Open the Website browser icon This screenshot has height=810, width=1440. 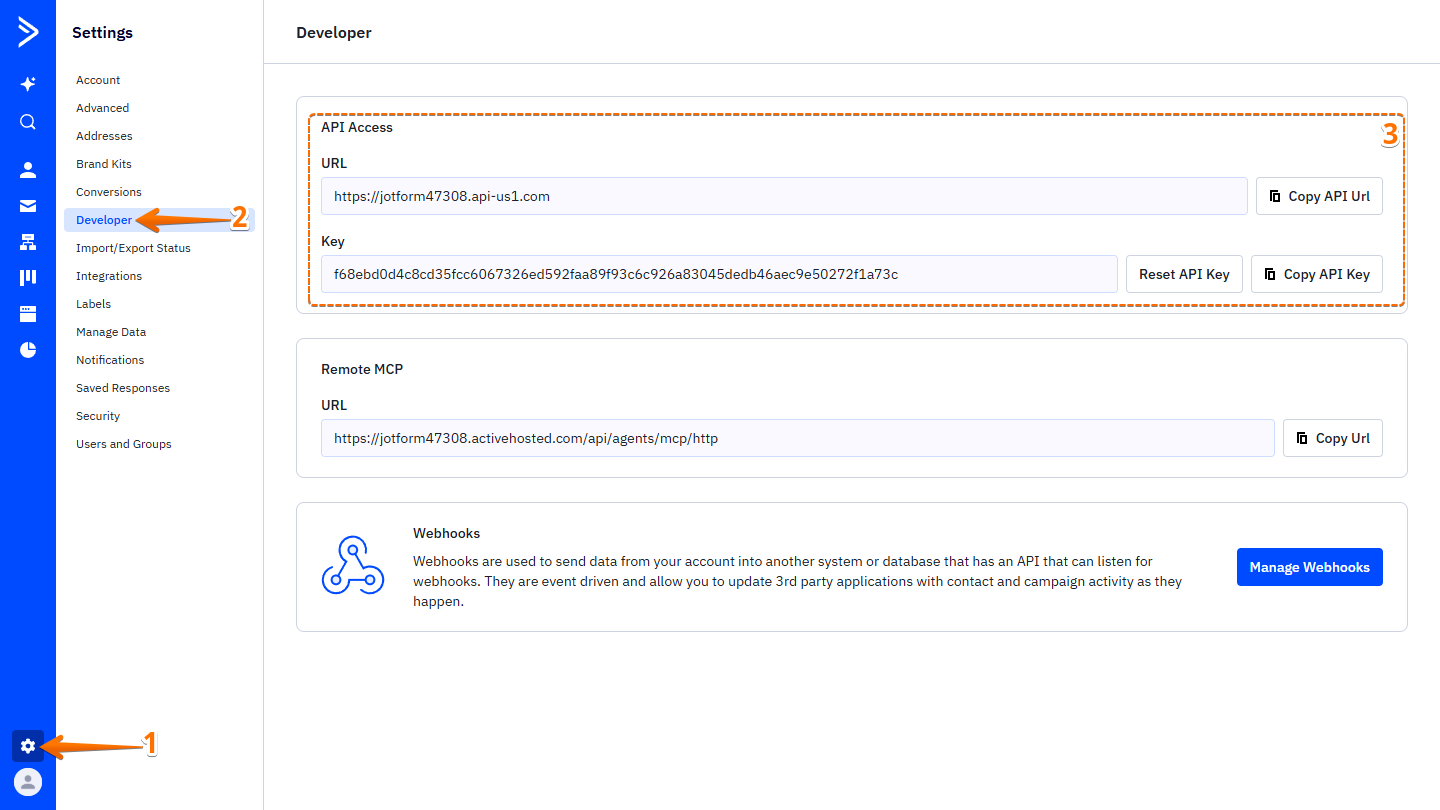click(x=28, y=313)
